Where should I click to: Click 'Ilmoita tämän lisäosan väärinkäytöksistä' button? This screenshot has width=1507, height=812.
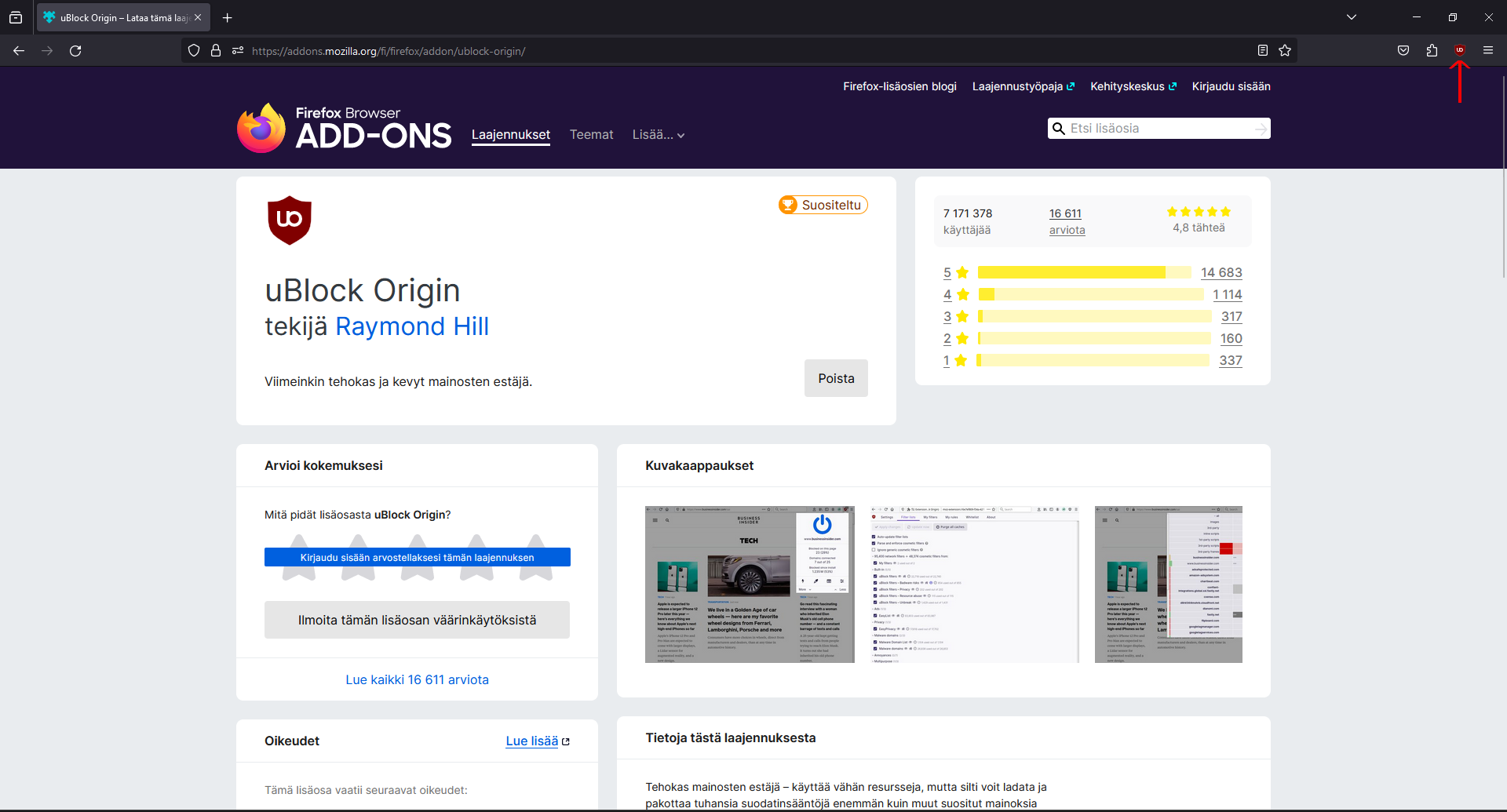[417, 620]
